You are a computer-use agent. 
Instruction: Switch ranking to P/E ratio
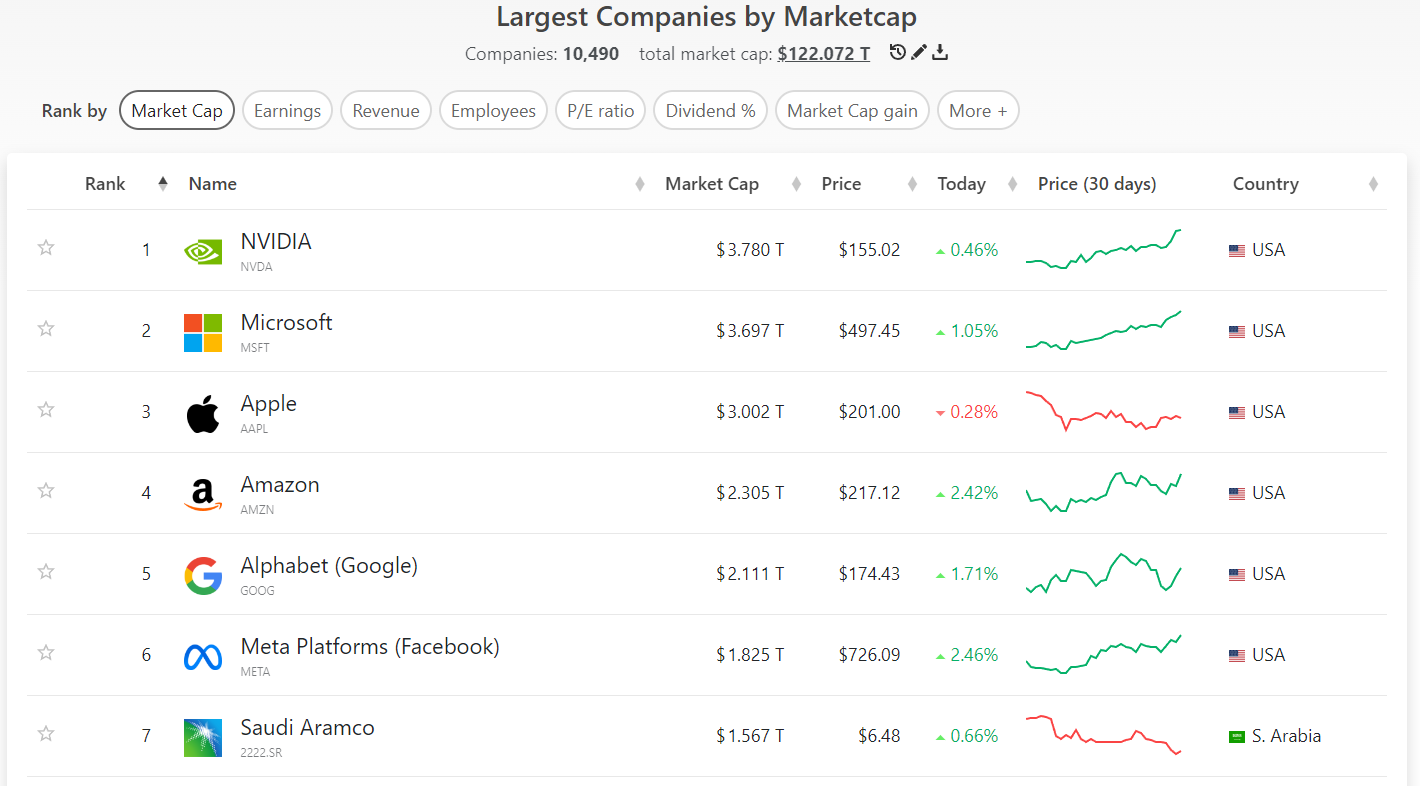tap(600, 111)
